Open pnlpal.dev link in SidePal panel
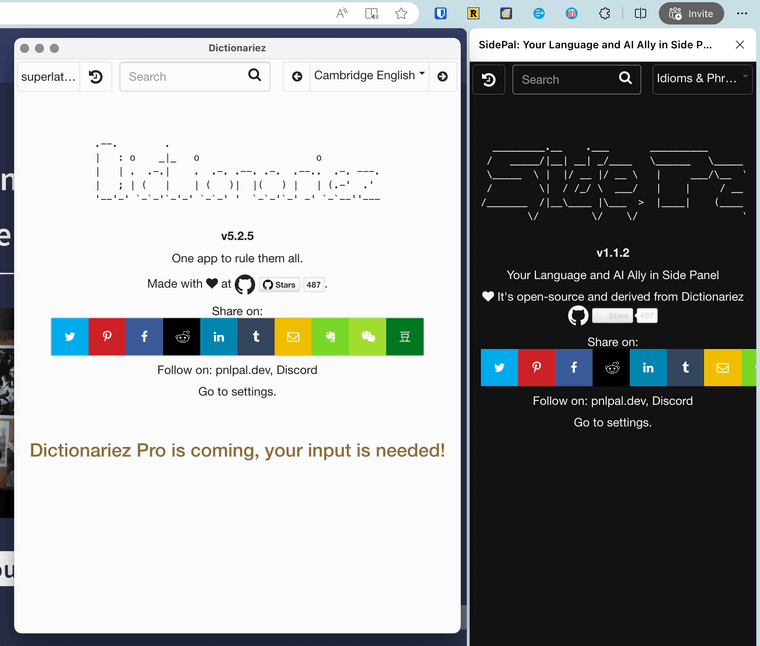 pos(619,401)
